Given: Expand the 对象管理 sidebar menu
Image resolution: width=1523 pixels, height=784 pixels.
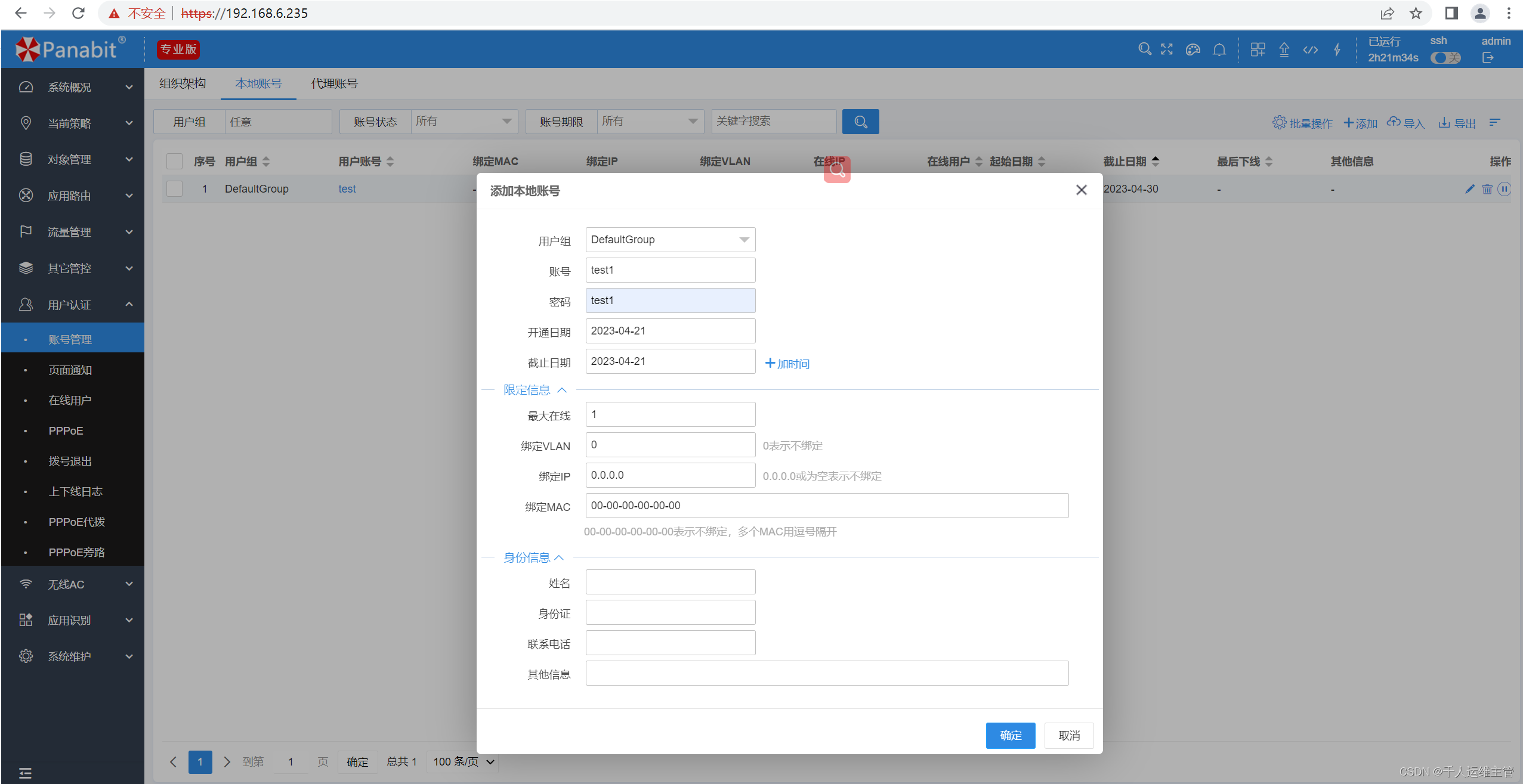Looking at the screenshot, I should point(73,160).
